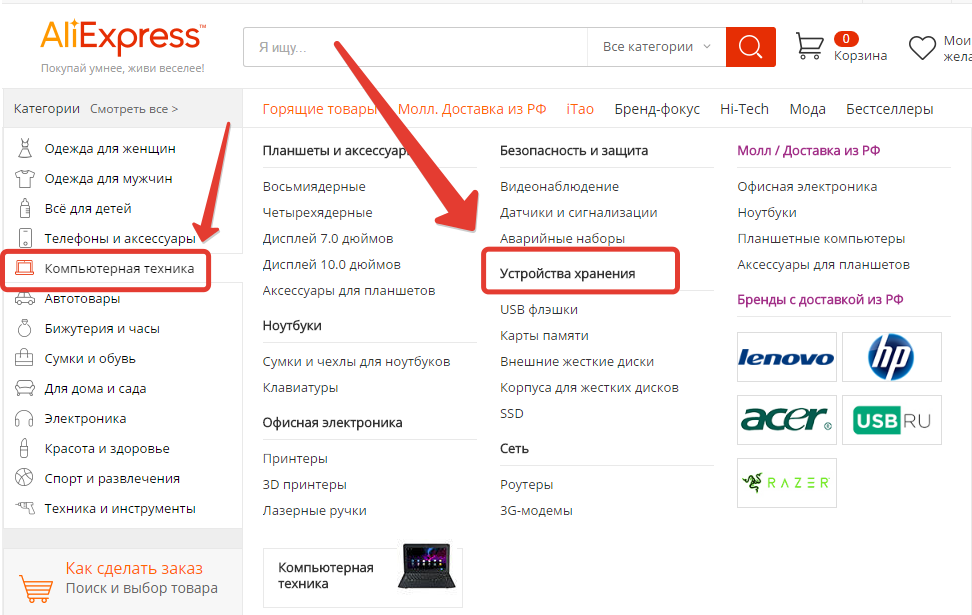Click the Lenovo brand logo
This screenshot has width=972, height=615.
(x=785, y=358)
